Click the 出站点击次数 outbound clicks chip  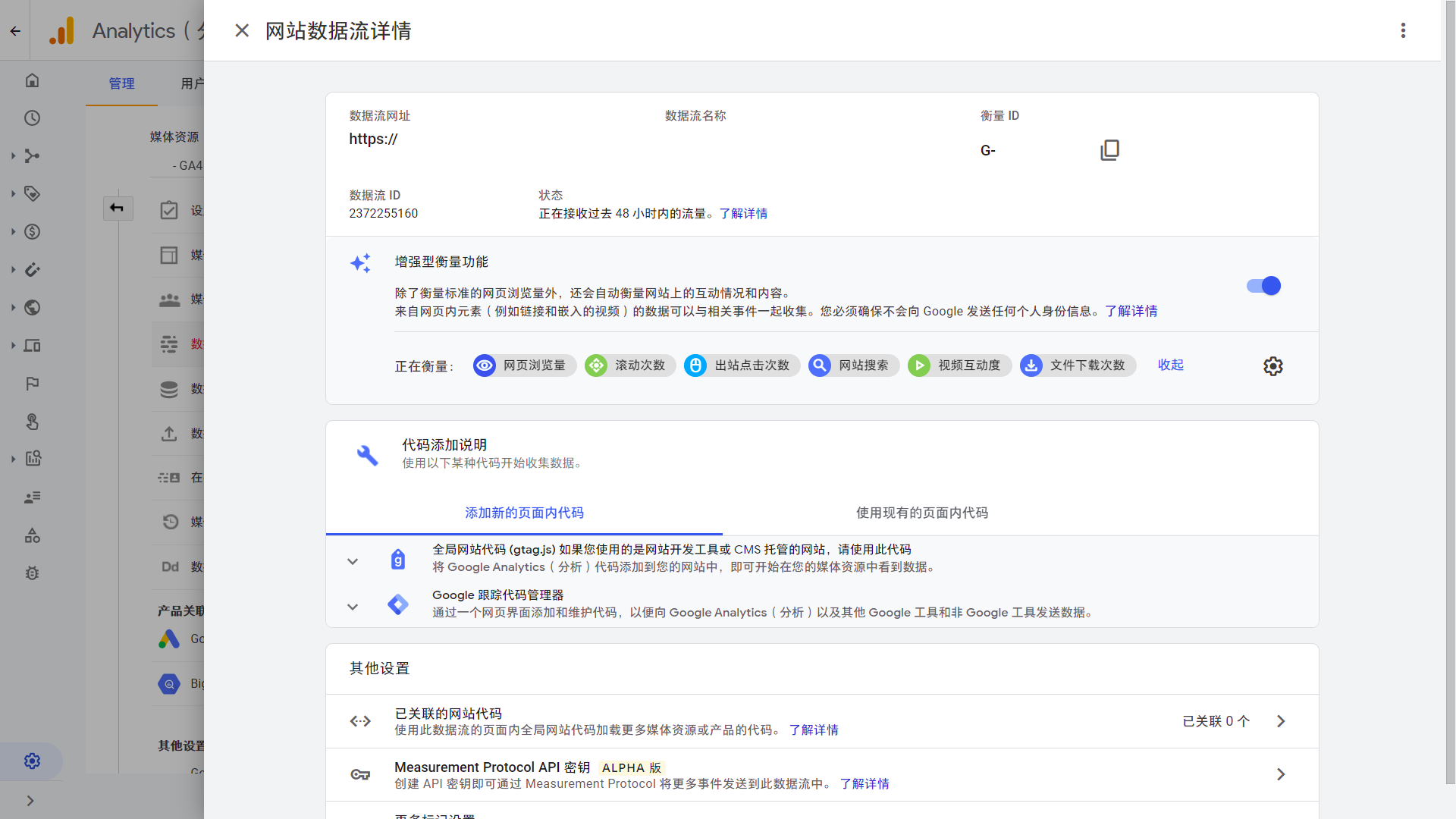pos(742,366)
